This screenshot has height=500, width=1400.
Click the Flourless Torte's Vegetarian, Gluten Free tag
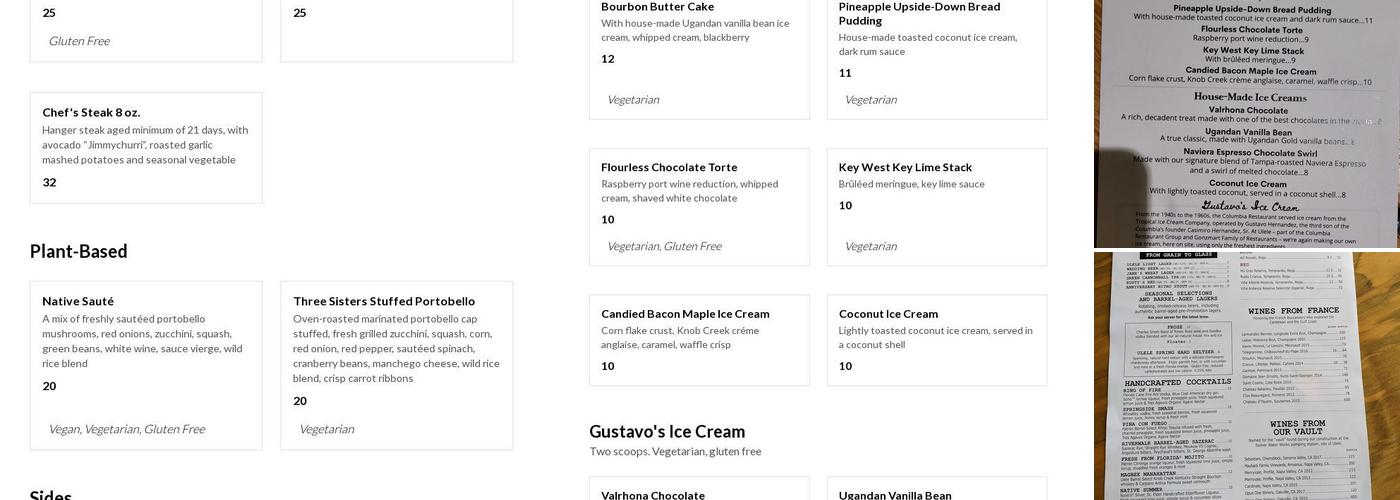(x=664, y=246)
